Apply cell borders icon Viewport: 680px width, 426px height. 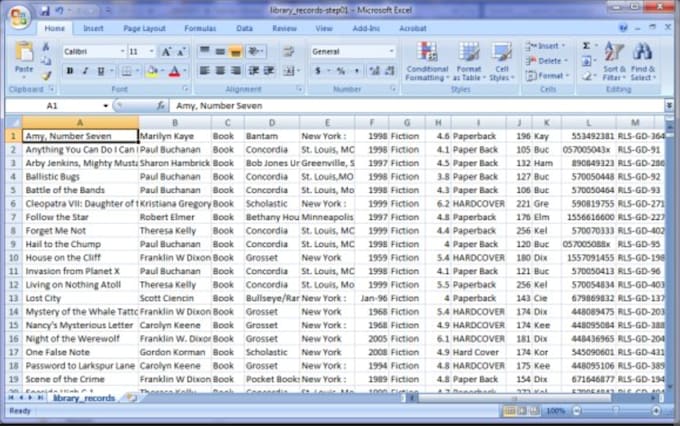[126, 71]
